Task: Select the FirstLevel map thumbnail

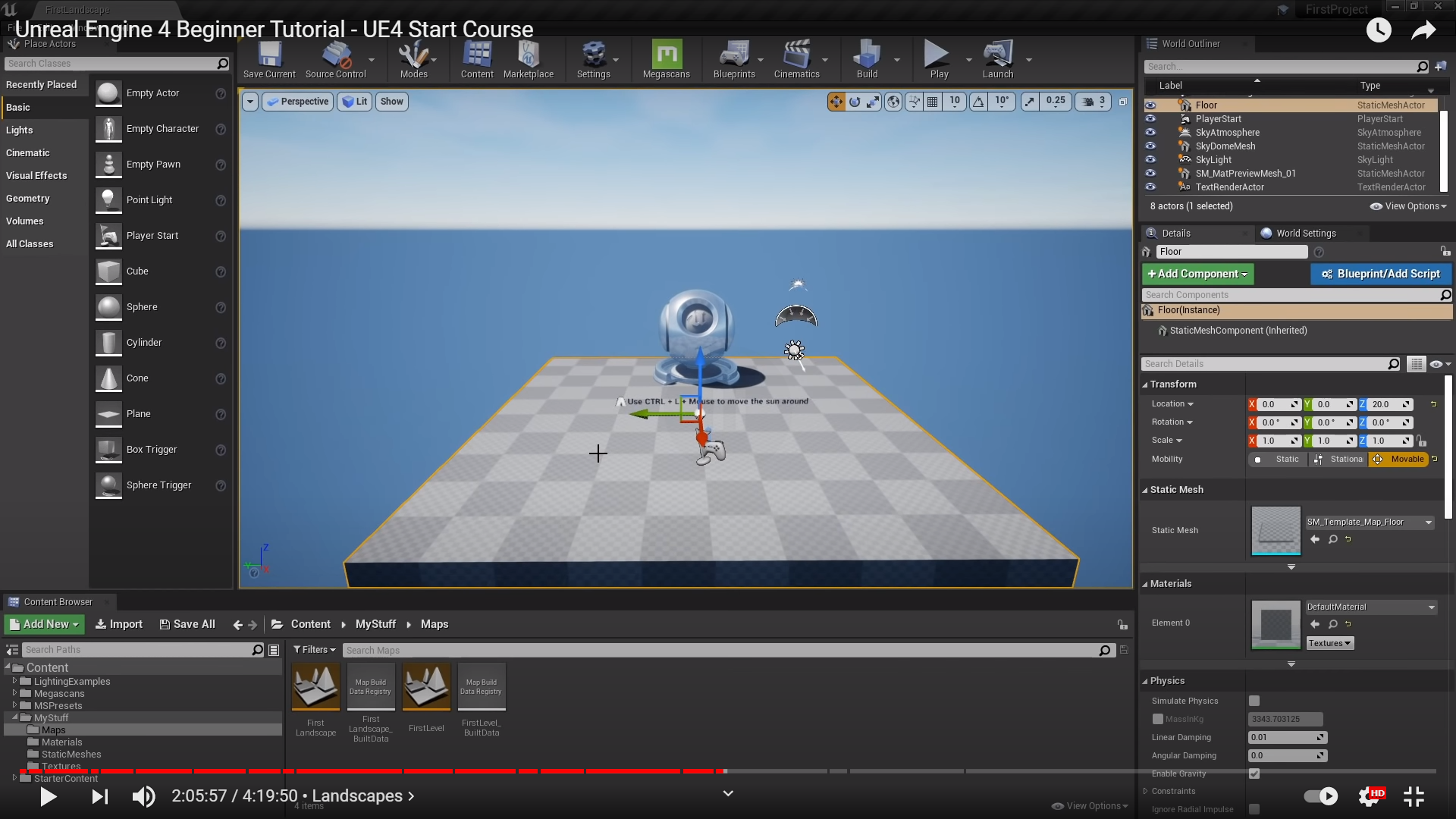Action: (426, 687)
